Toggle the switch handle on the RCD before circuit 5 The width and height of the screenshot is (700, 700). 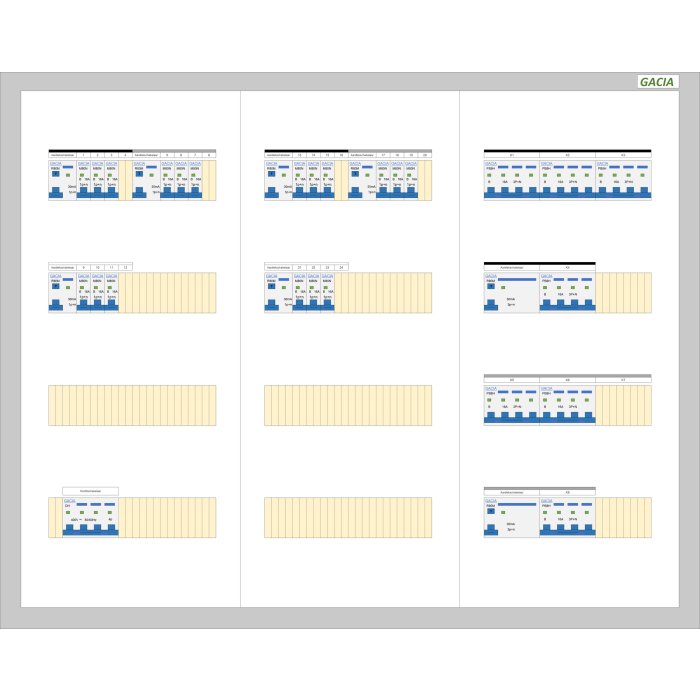point(152,167)
